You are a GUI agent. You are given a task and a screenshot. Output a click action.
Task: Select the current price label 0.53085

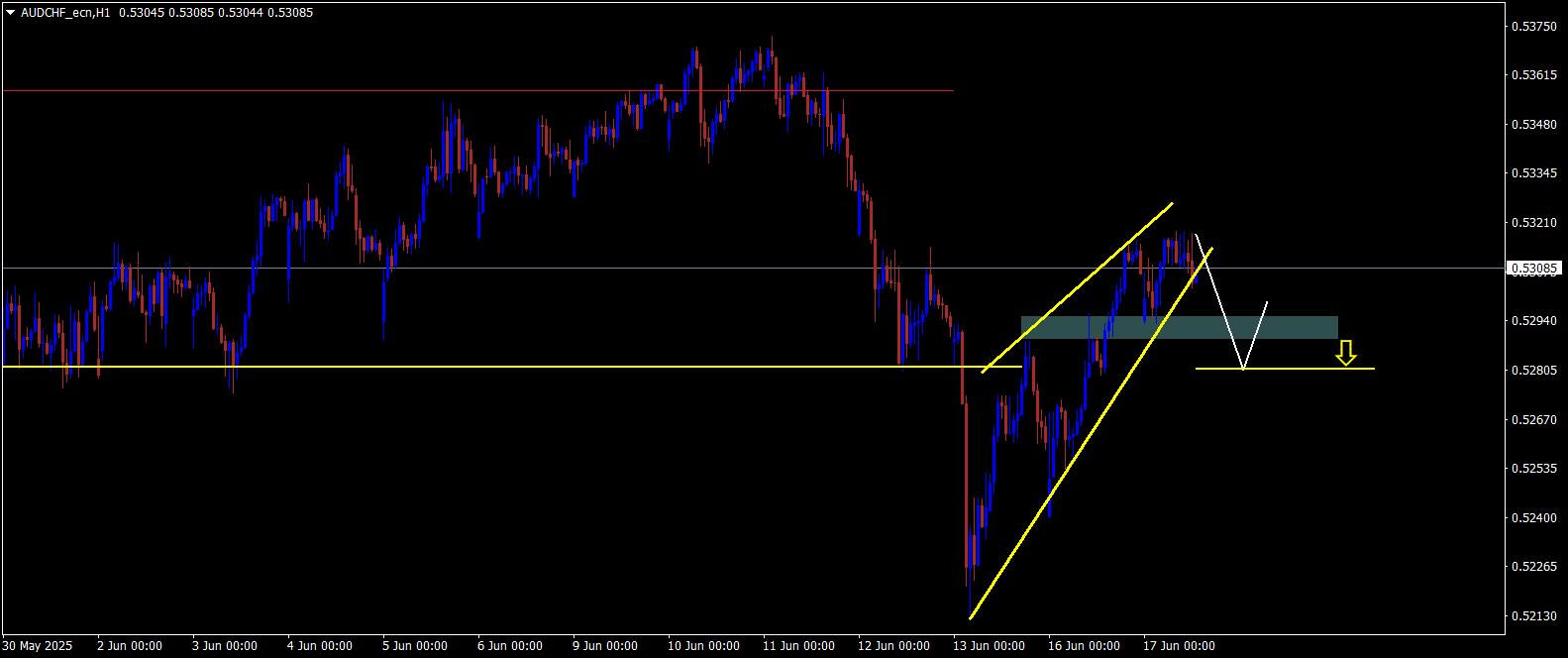point(1534,269)
